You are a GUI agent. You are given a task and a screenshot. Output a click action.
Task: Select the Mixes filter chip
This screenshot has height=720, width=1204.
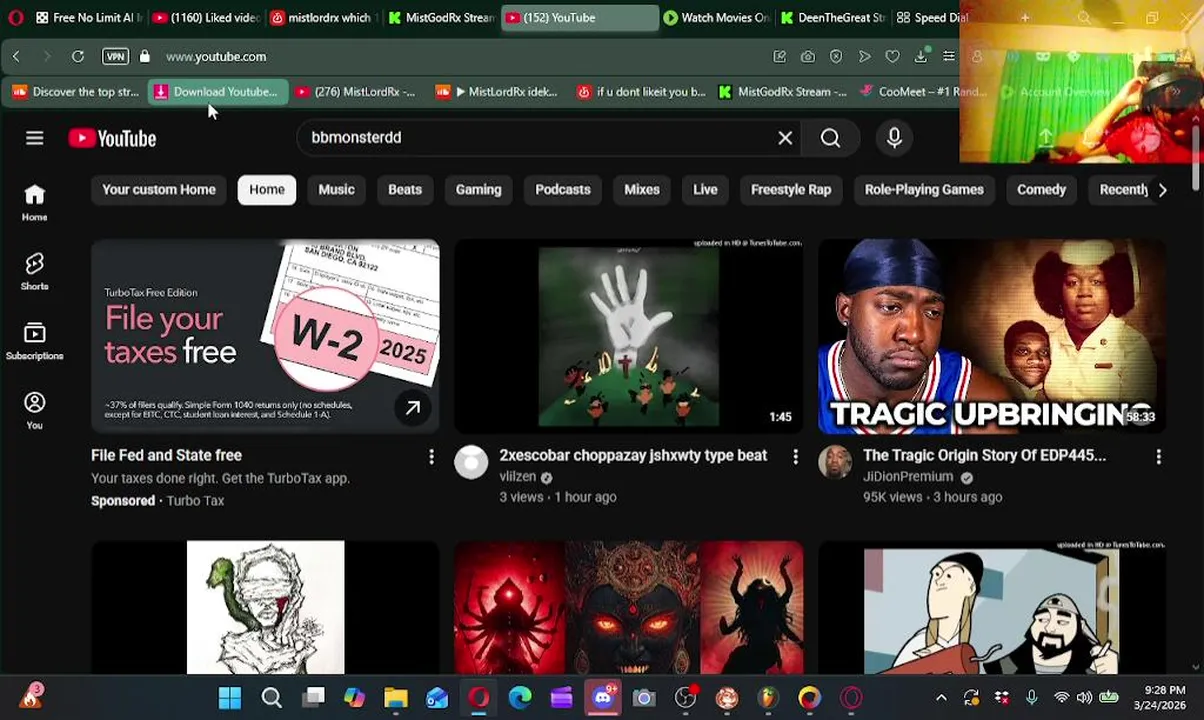point(642,189)
